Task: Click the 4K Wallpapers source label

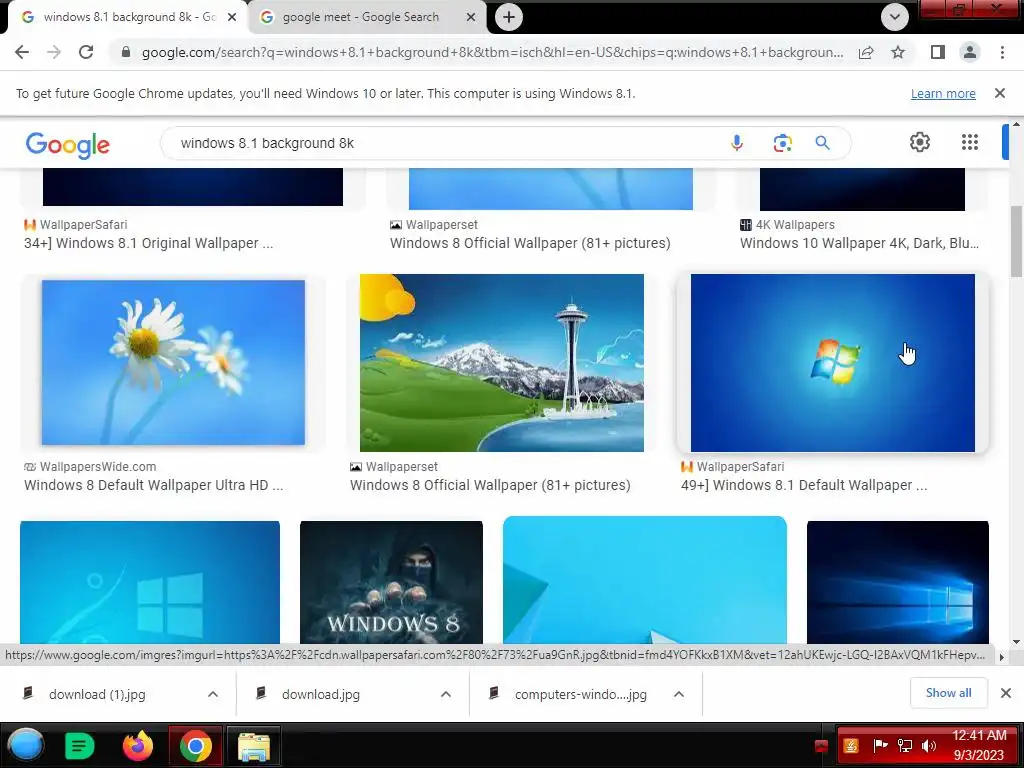Action: click(x=795, y=225)
